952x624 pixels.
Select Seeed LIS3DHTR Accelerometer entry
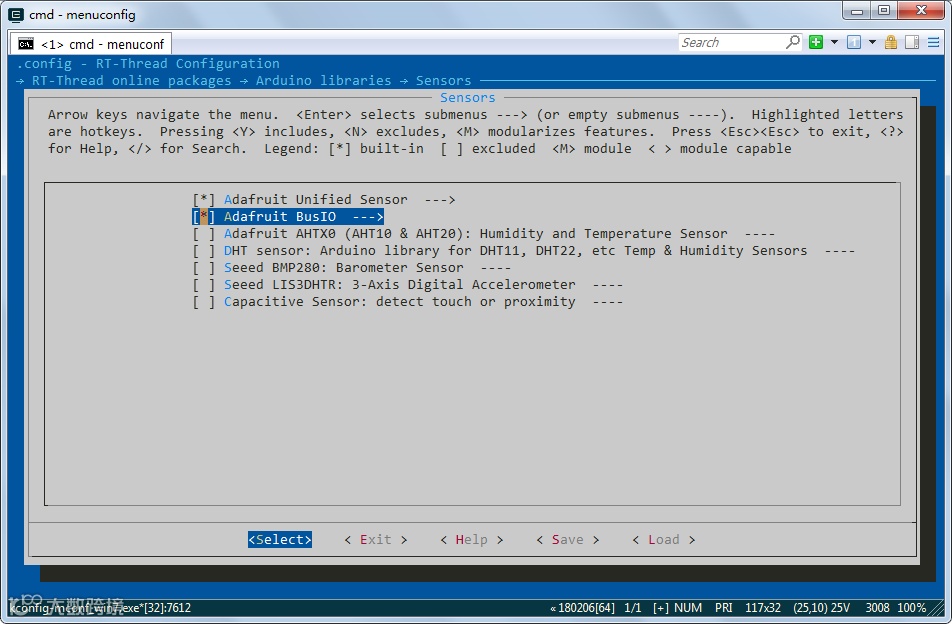[x=400, y=285]
